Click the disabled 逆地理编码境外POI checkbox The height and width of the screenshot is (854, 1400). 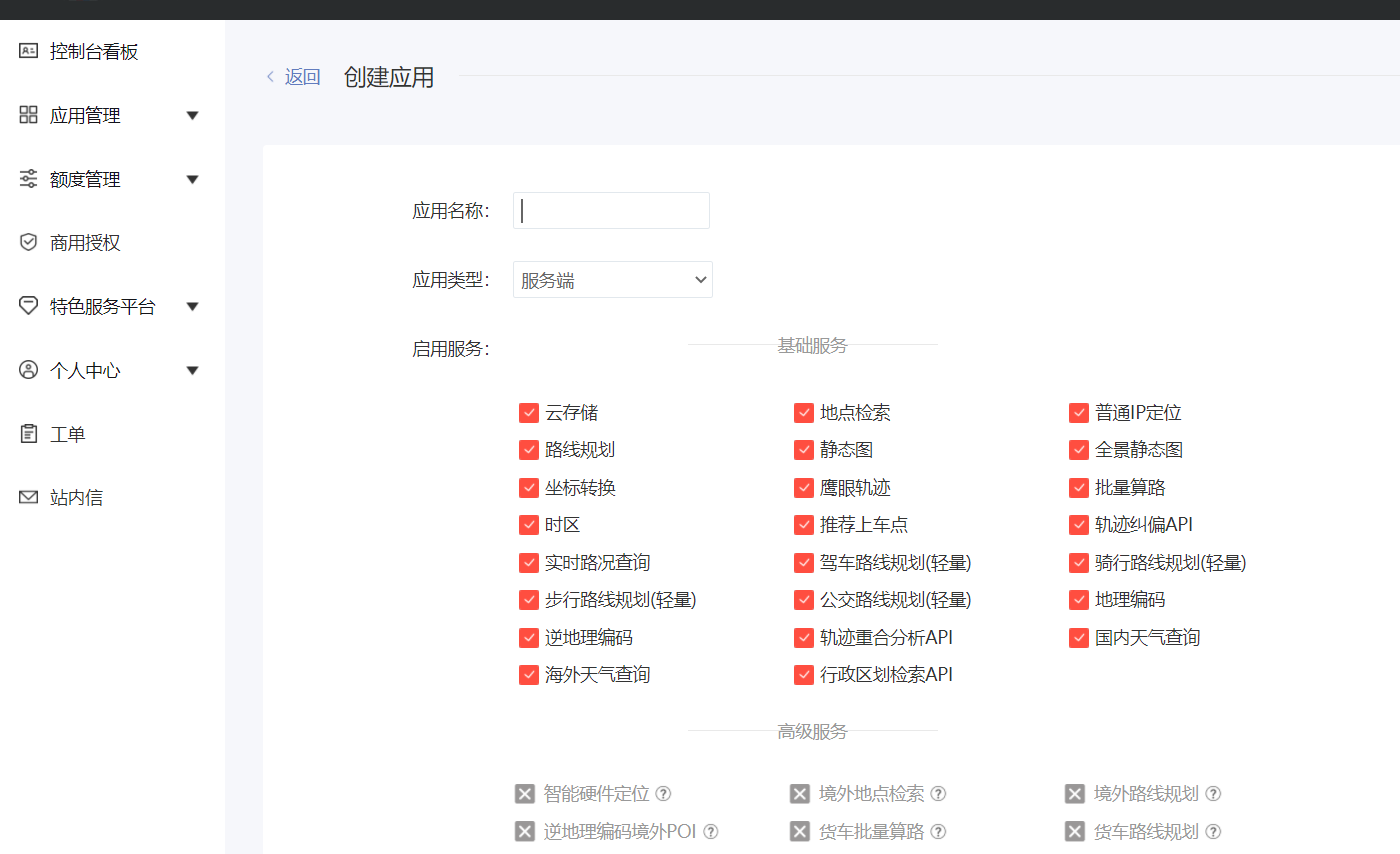click(x=525, y=831)
